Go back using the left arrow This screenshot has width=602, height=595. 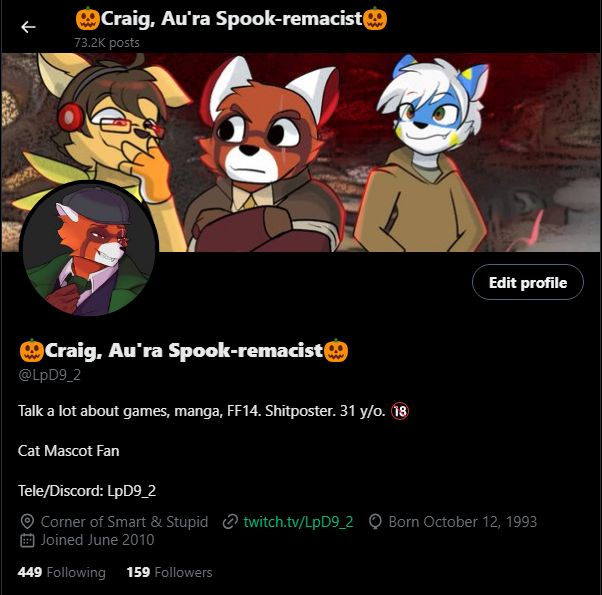click(x=28, y=27)
